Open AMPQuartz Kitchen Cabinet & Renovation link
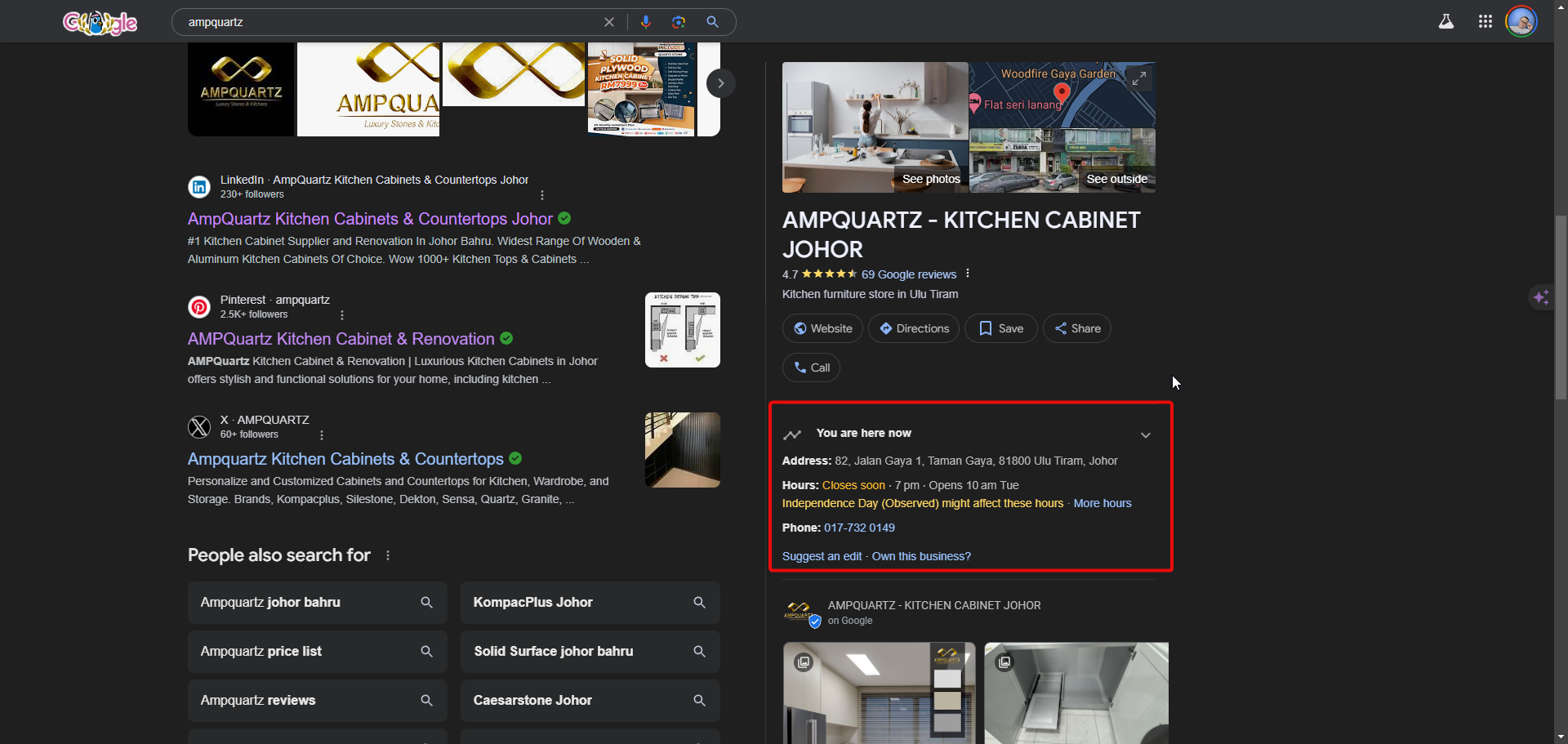The width and height of the screenshot is (1568, 744). pos(341,339)
